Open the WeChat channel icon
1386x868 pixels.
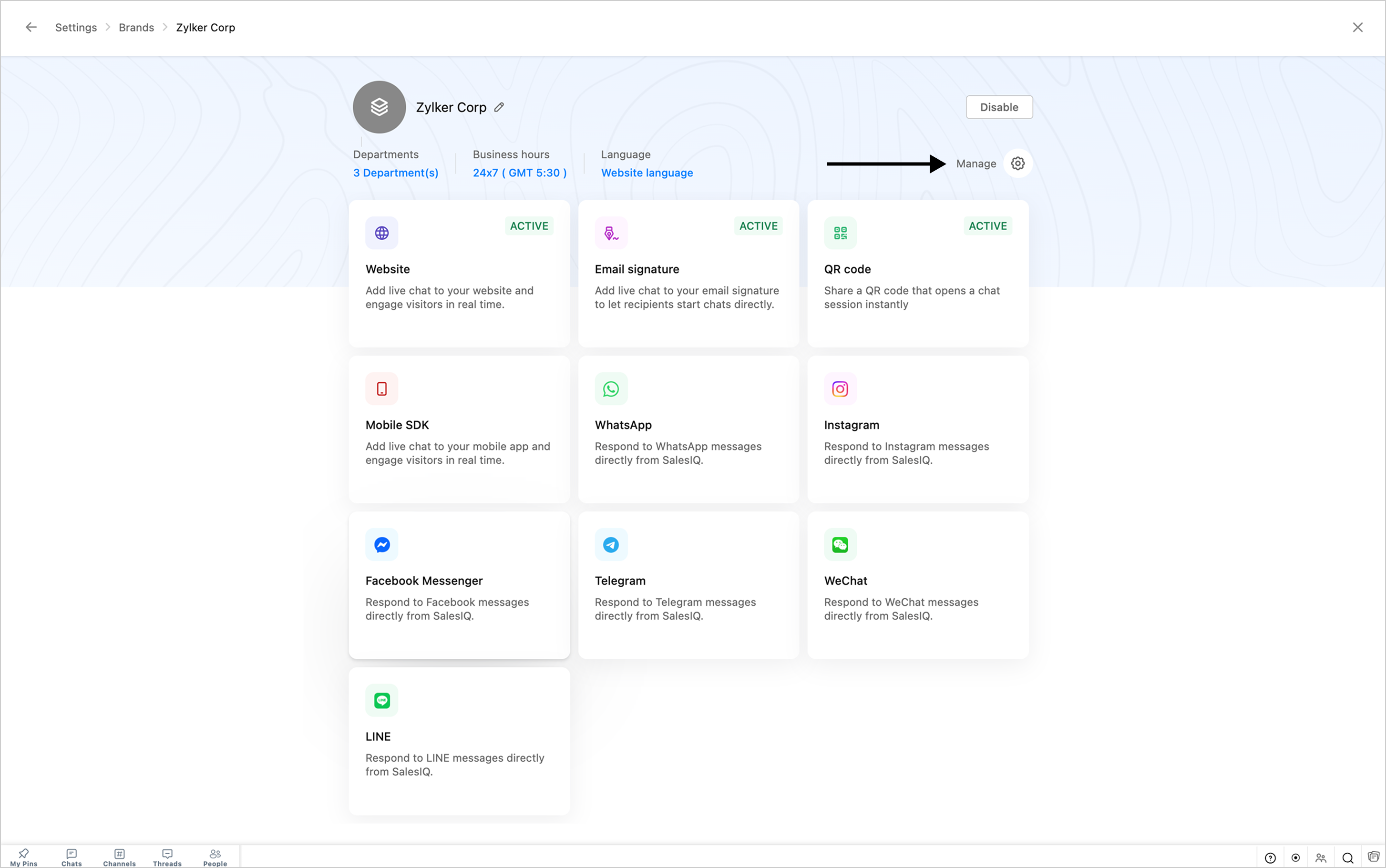pos(840,544)
